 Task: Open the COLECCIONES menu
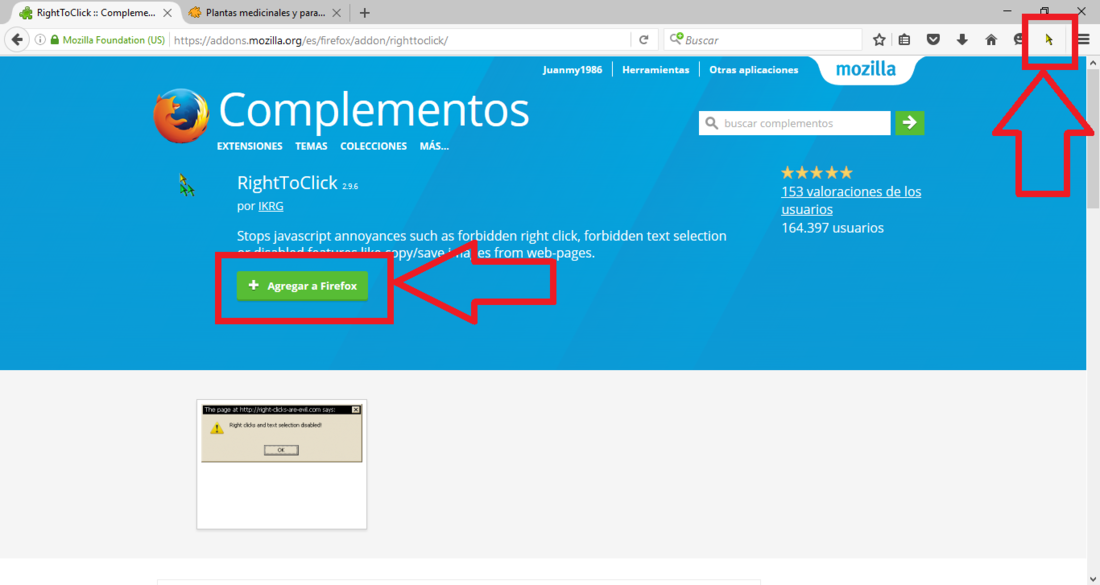click(x=373, y=146)
